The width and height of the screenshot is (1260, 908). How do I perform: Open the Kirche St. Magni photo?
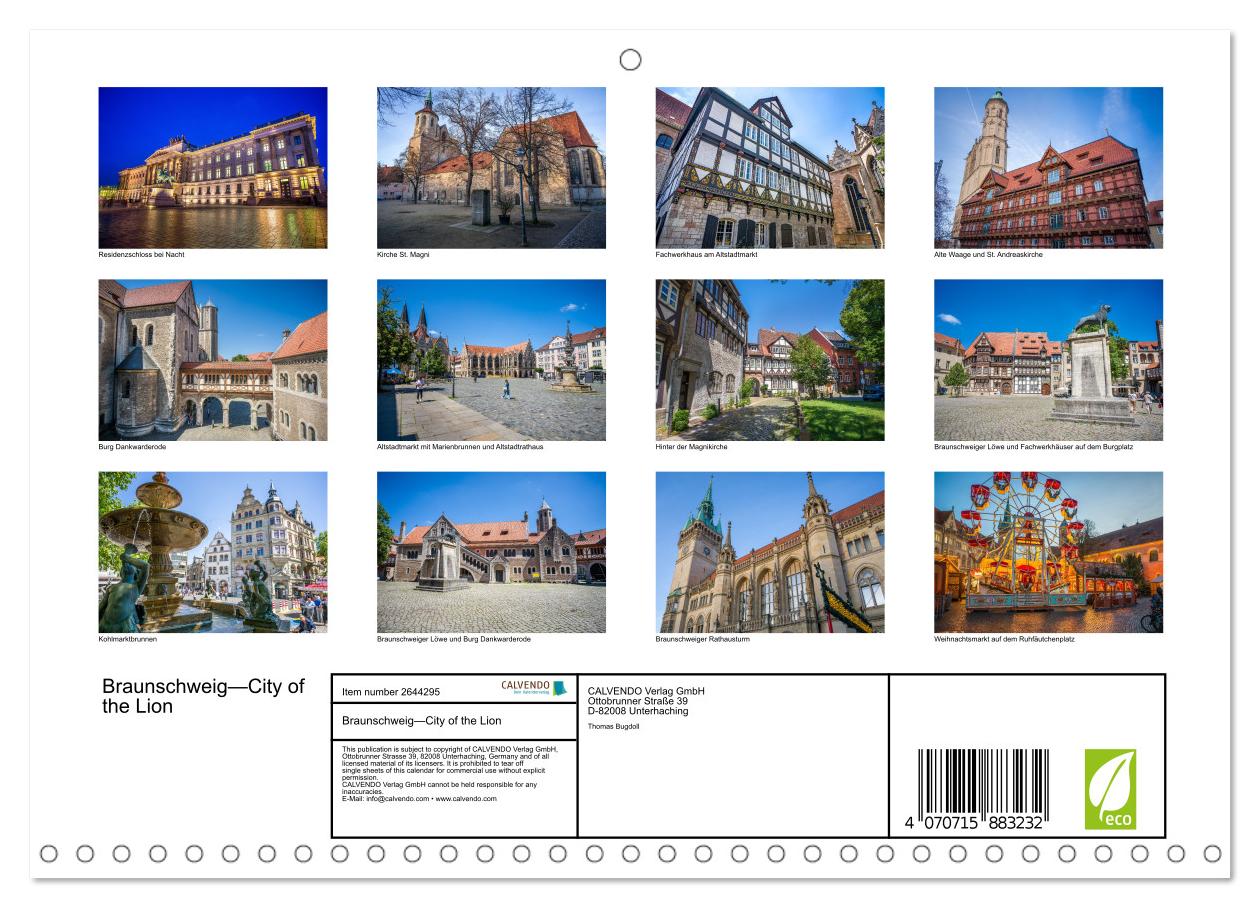point(491,167)
